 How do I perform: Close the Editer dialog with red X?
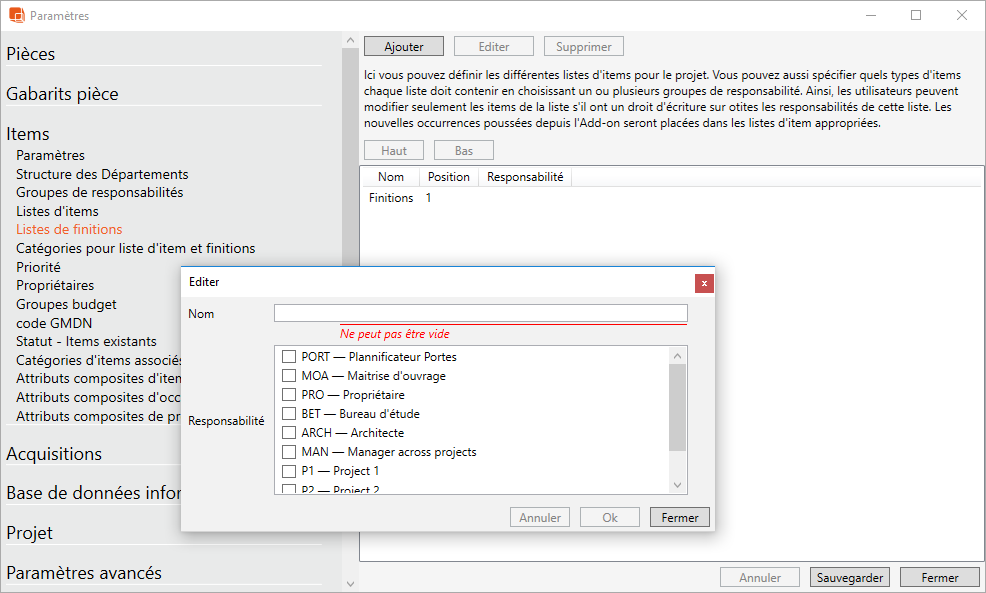pos(704,283)
